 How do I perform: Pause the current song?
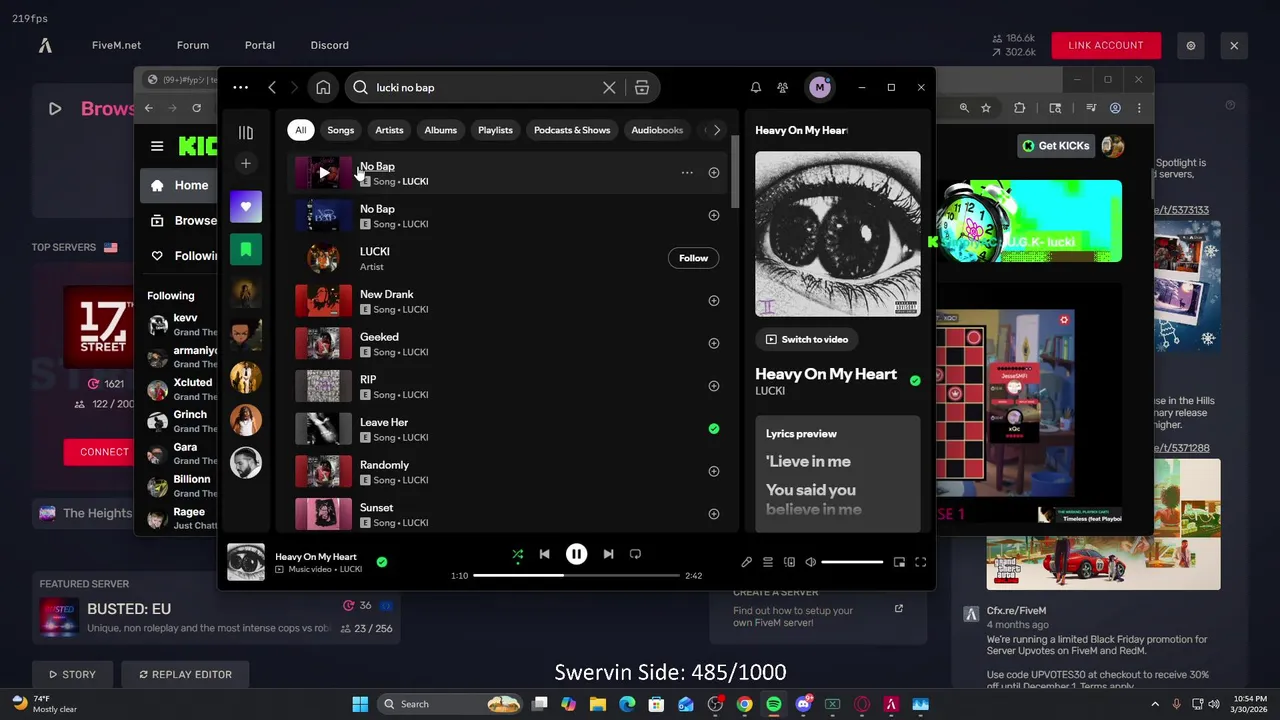tap(576, 554)
